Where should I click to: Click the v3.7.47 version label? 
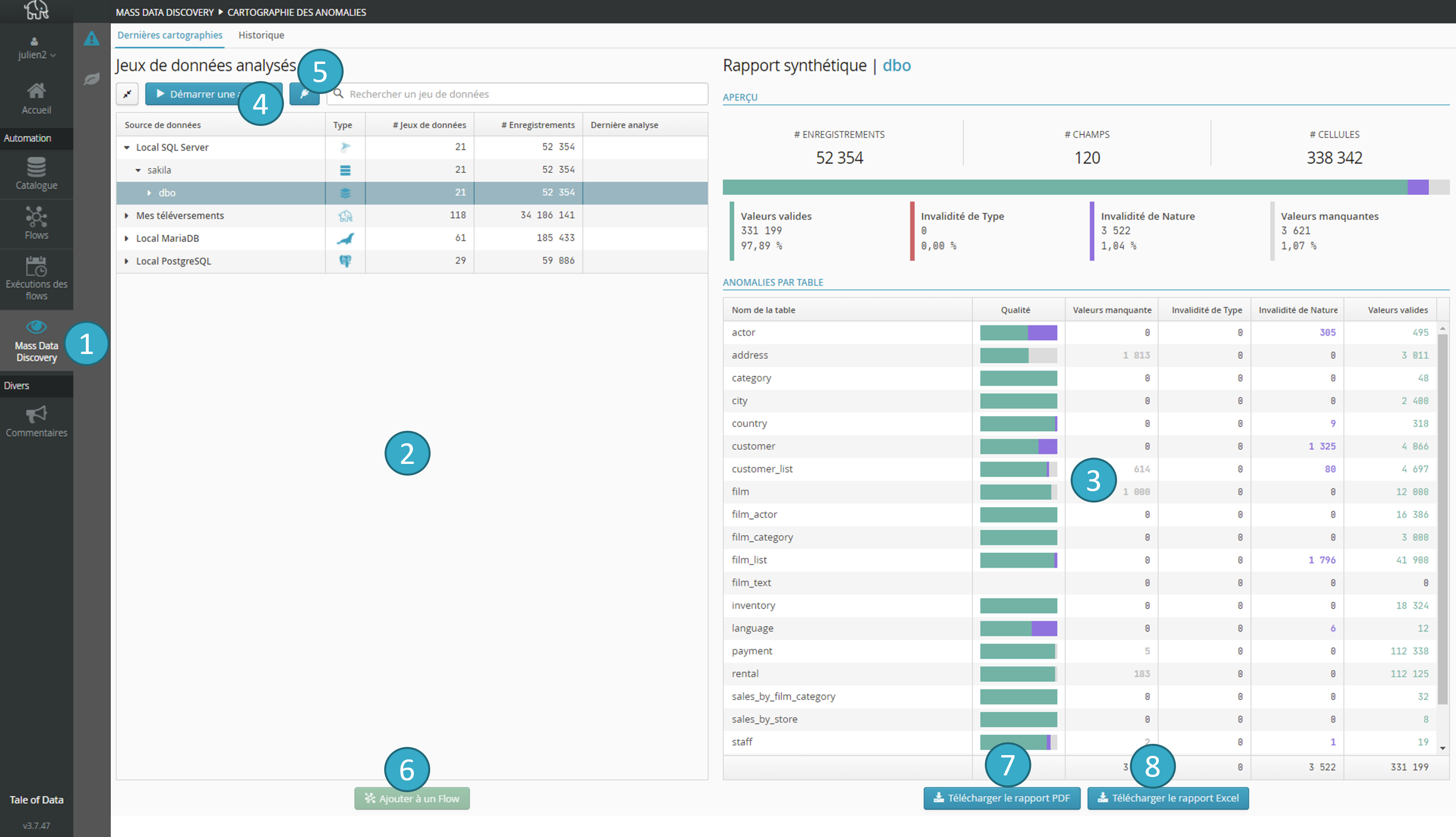point(36,826)
